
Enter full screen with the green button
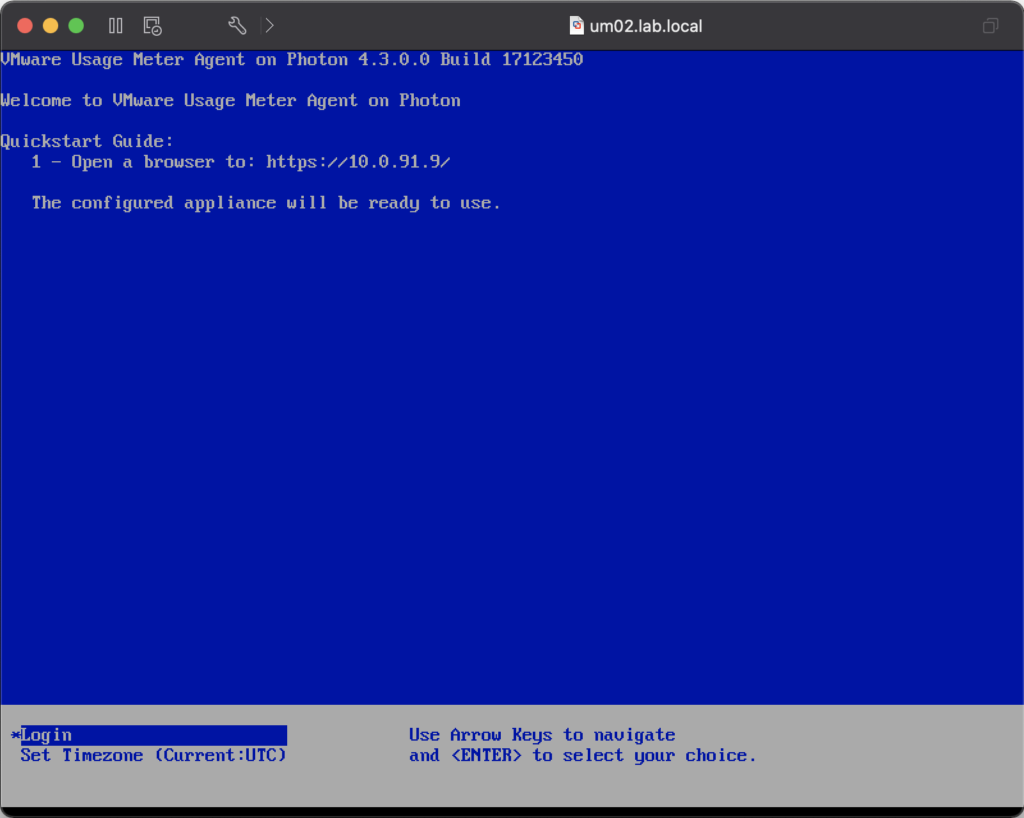76,25
